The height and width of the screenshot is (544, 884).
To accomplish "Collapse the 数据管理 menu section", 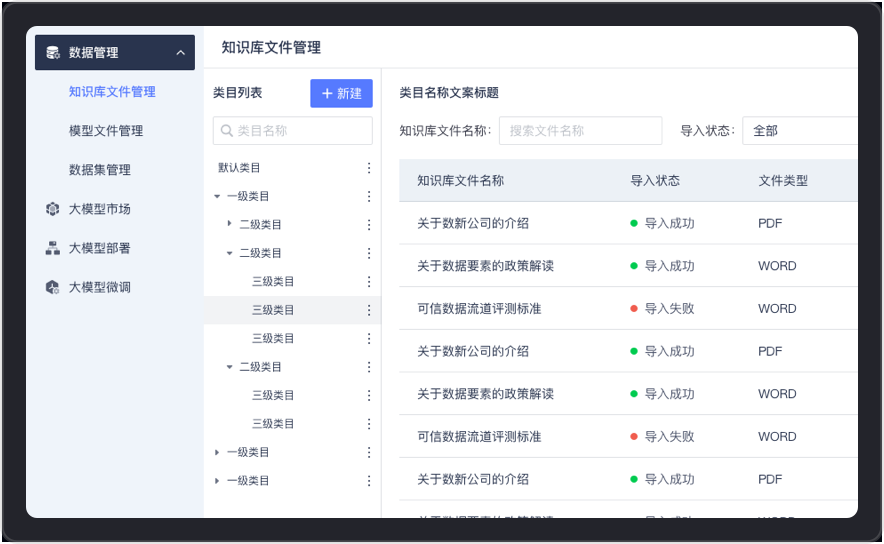I will (x=180, y=53).
